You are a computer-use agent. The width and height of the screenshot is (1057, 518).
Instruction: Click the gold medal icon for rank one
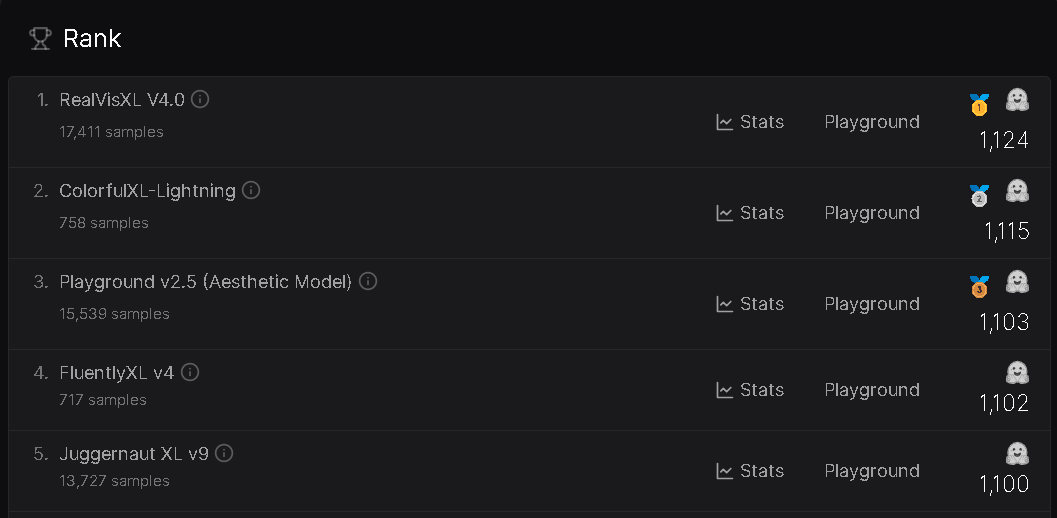click(979, 104)
